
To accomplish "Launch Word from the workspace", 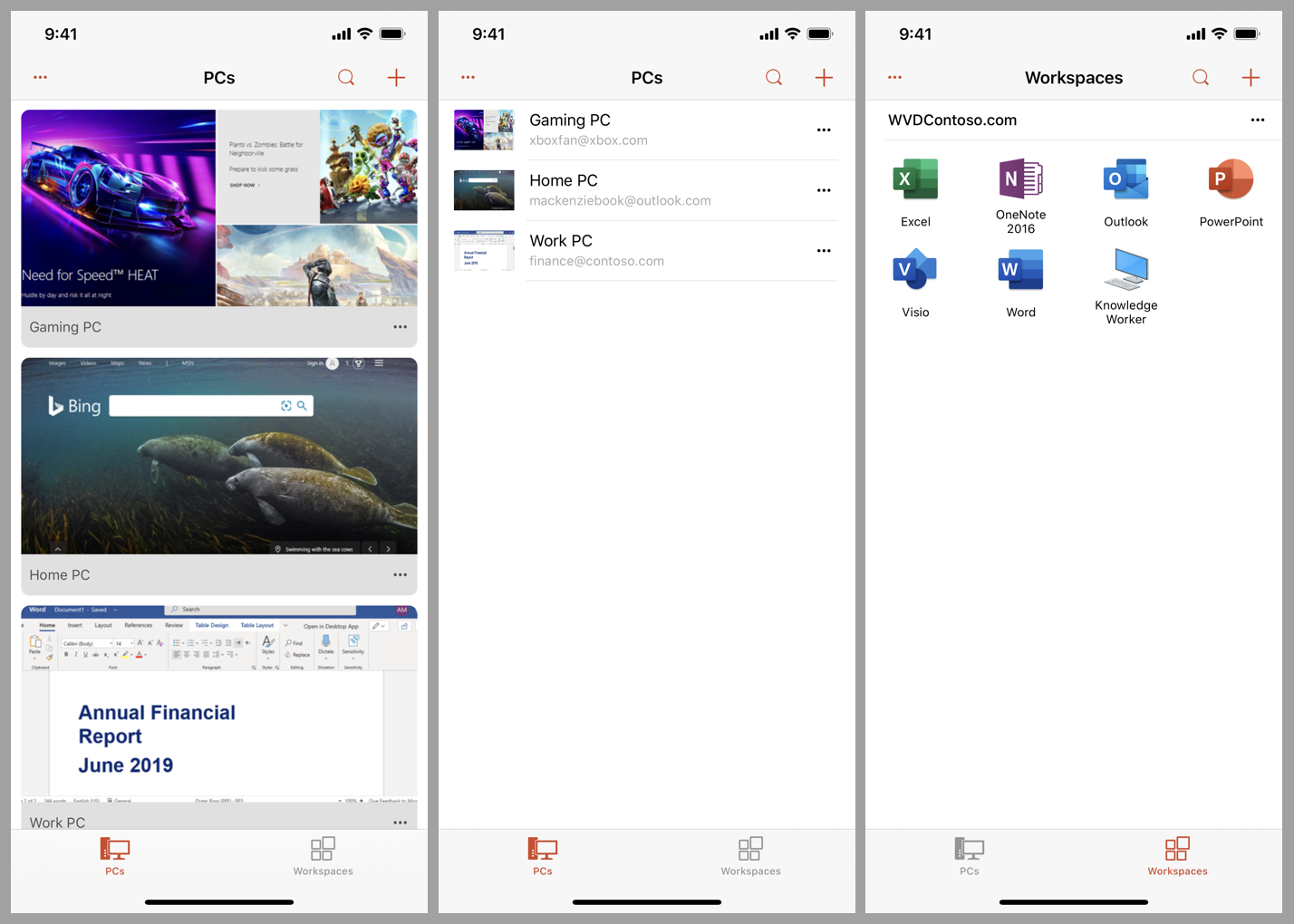I will point(1020,270).
